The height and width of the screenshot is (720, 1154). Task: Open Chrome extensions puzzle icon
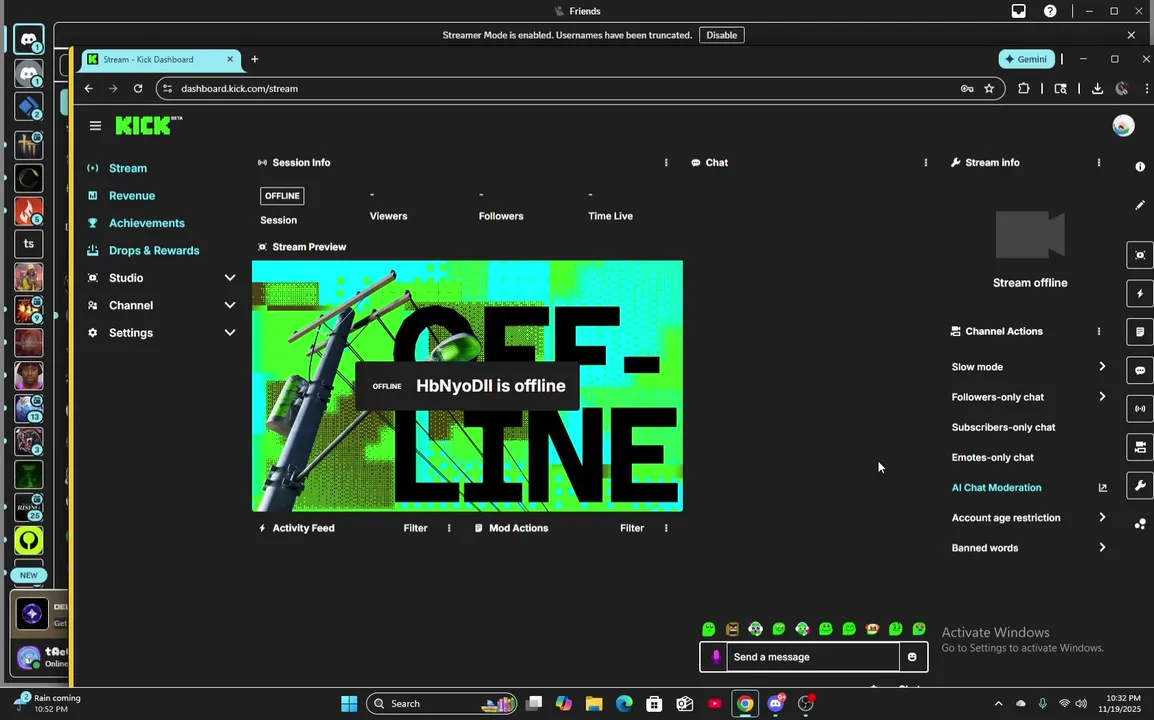pyautogui.click(x=1024, y=88)
